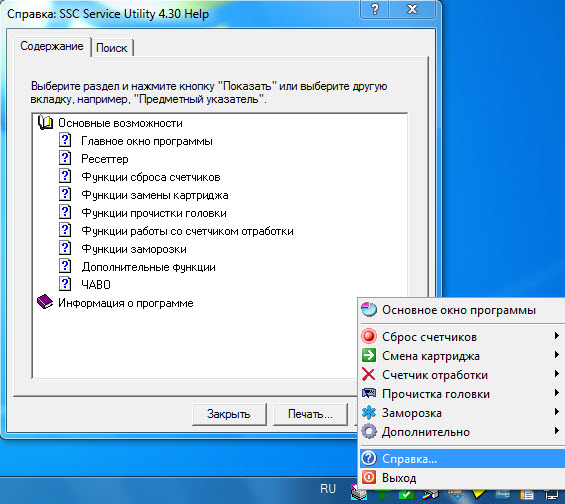
Task: Click the green plug tray icon
Action: click(x=383, y=494)
